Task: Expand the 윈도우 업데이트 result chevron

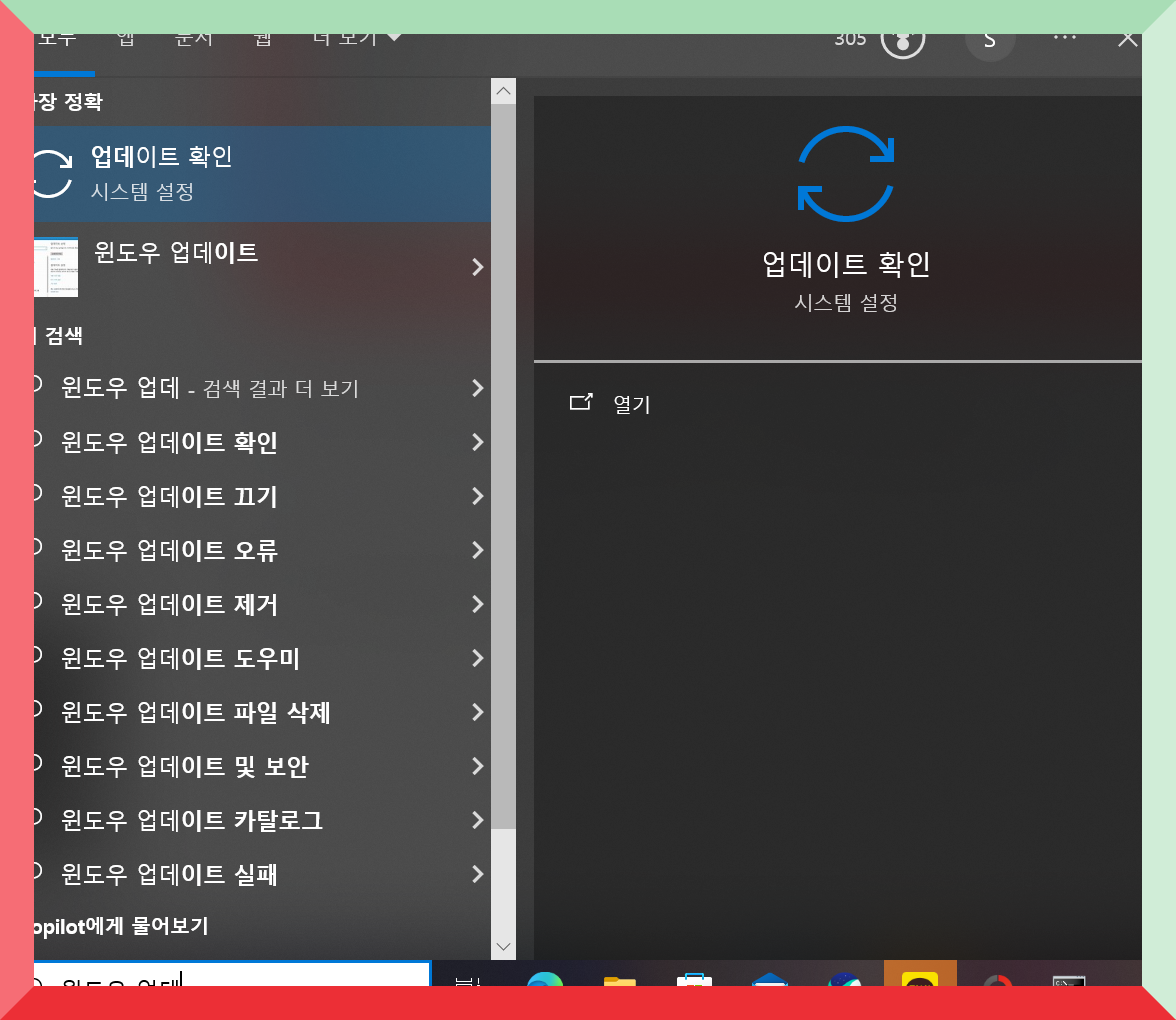Action: [477, 267]
